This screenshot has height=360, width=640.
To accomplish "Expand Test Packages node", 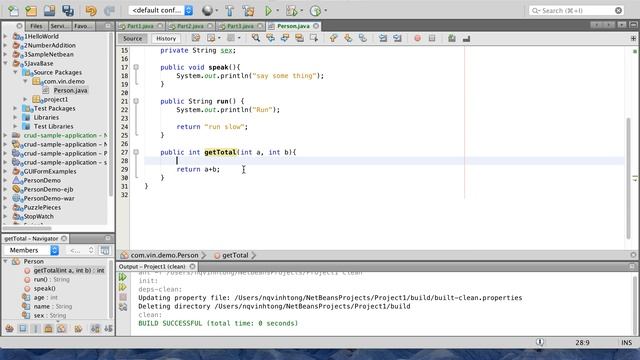I will [x=16, y=108].
